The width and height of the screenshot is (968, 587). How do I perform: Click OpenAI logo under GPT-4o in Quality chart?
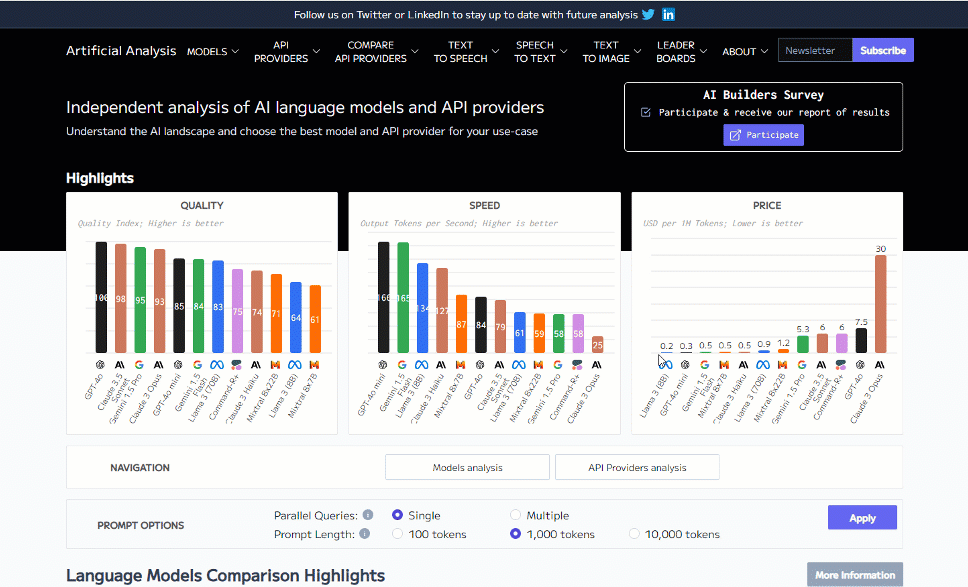click(x=101, y=365)
